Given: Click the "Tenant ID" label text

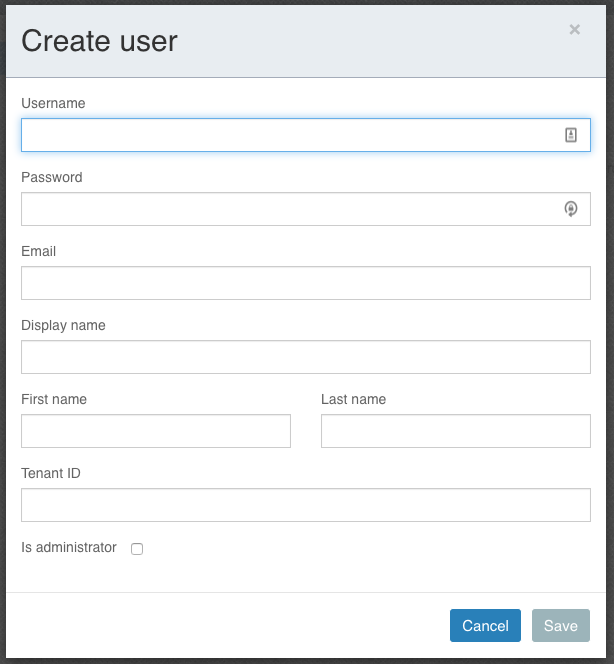Looking at the screenshot, I should click(51, 473).
